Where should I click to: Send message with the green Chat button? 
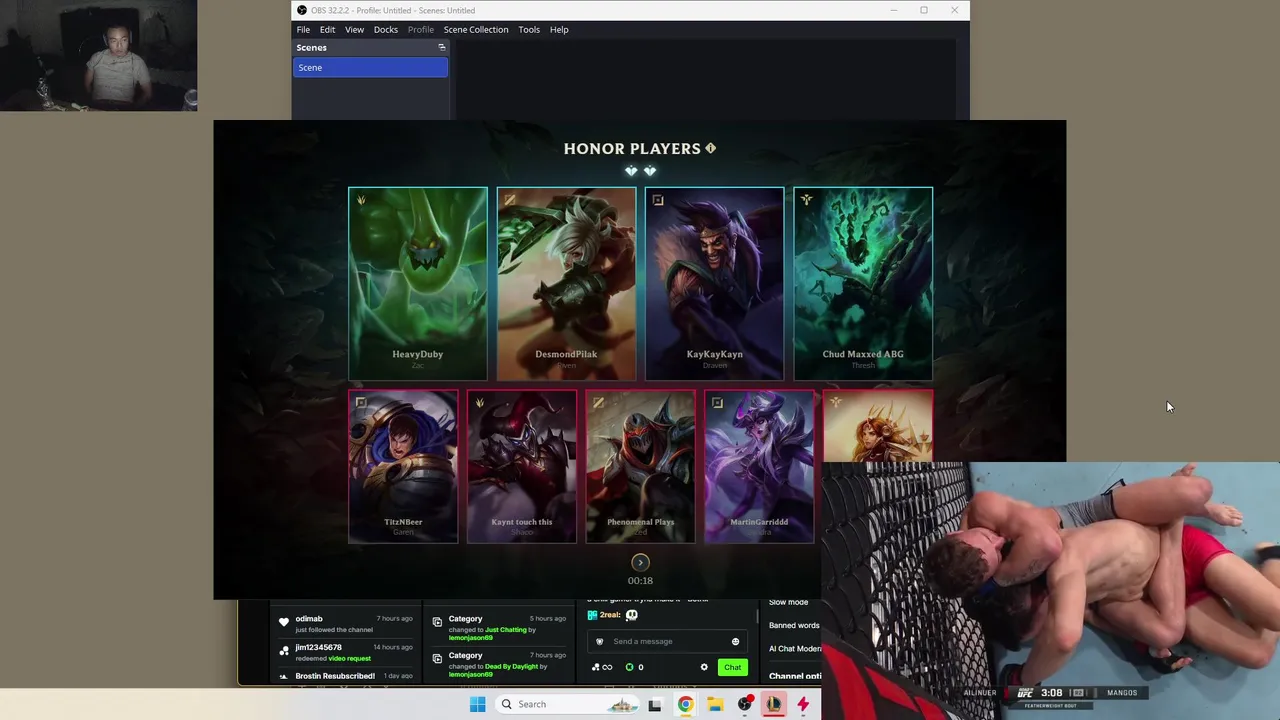(x=733, y=667)
